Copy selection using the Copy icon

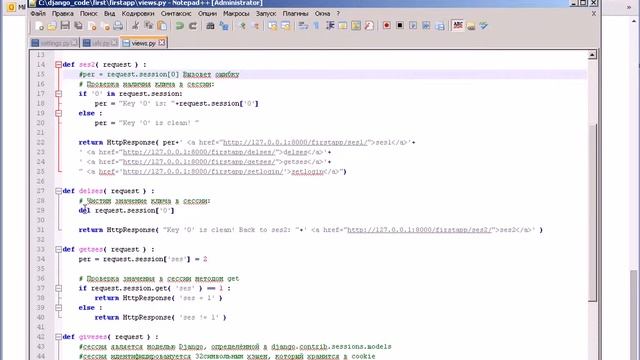pyautogui.click(x=149, y=26)
